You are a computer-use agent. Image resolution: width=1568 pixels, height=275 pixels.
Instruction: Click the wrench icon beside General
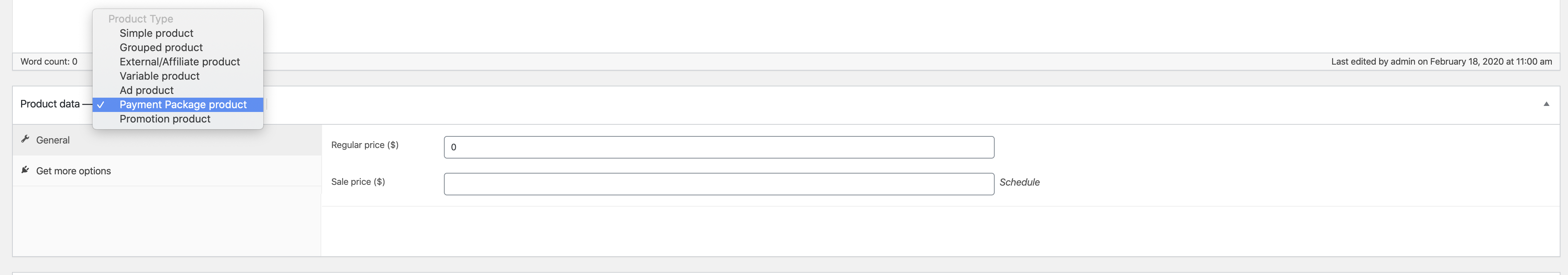click(25, 139)
